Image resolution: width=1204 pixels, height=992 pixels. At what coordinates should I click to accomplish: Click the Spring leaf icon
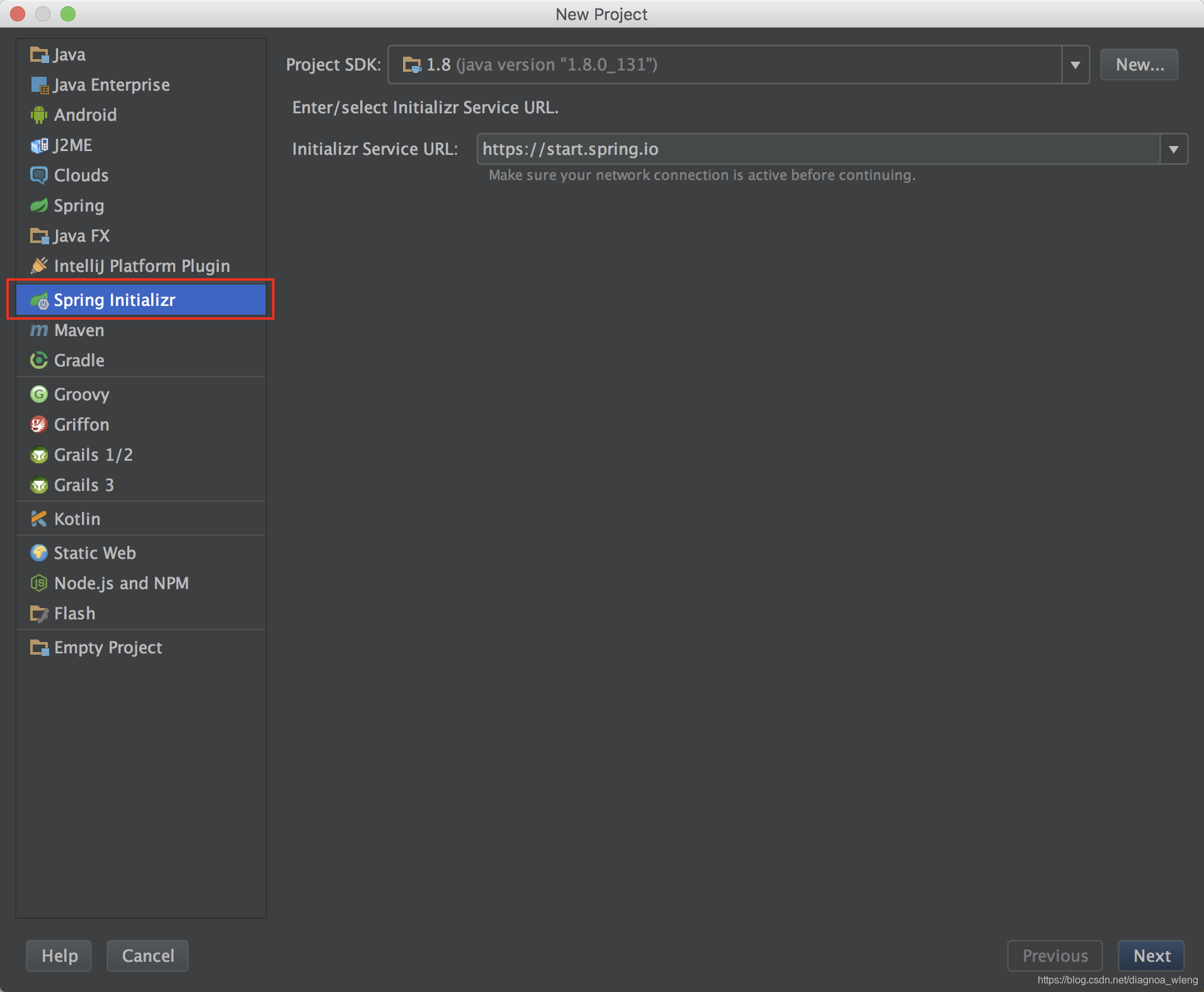point(39,206)
